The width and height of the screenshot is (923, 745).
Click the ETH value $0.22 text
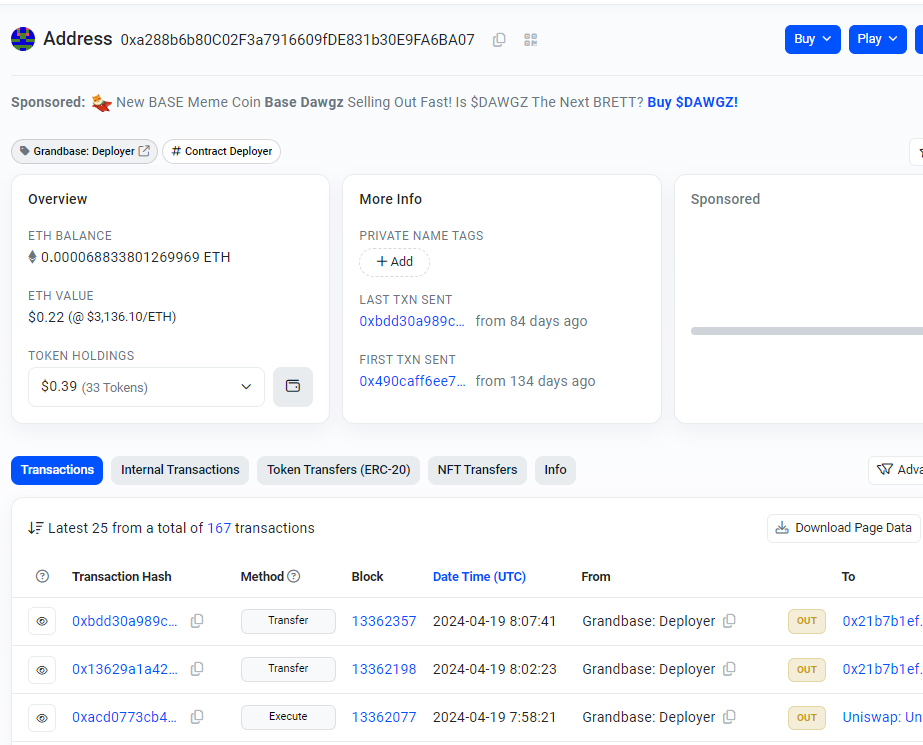click(102, 317)
